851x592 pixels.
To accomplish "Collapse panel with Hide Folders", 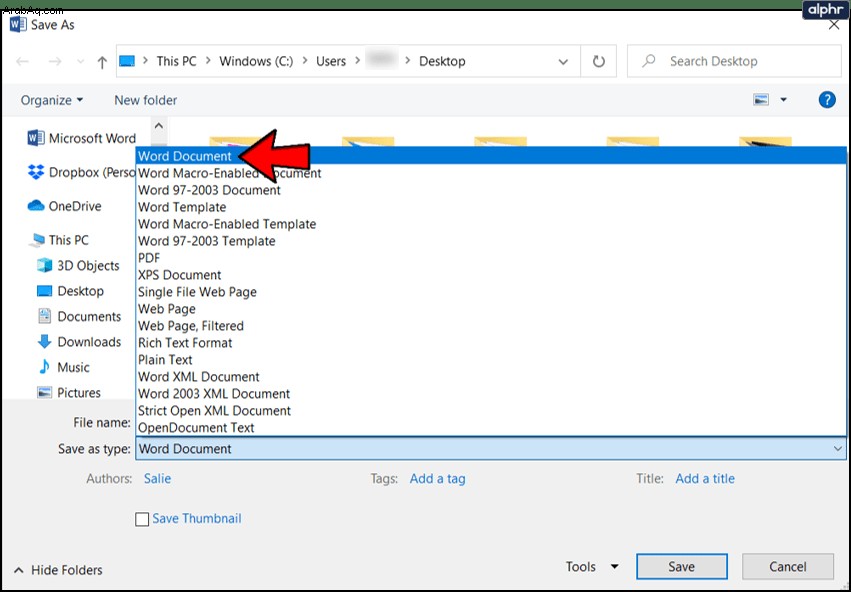I will [x=58, y=570].
